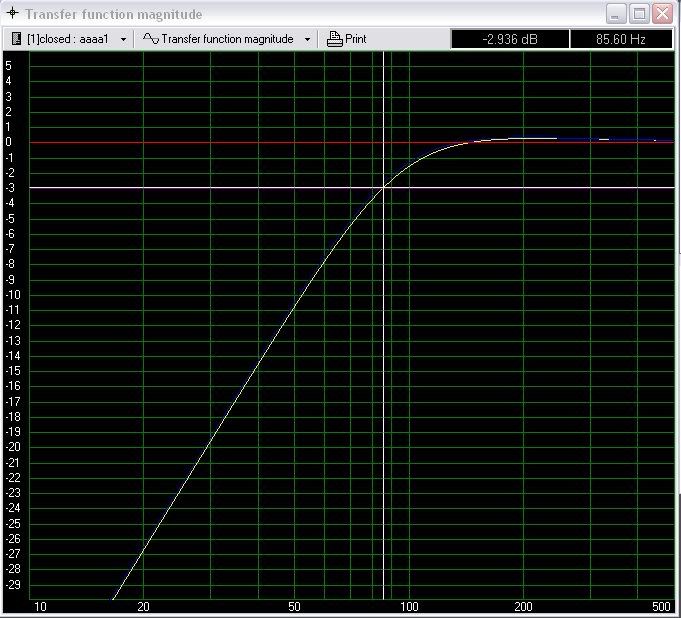Click the 'Transfer function magnitude' toolbar label

click(x=227, y=39)
